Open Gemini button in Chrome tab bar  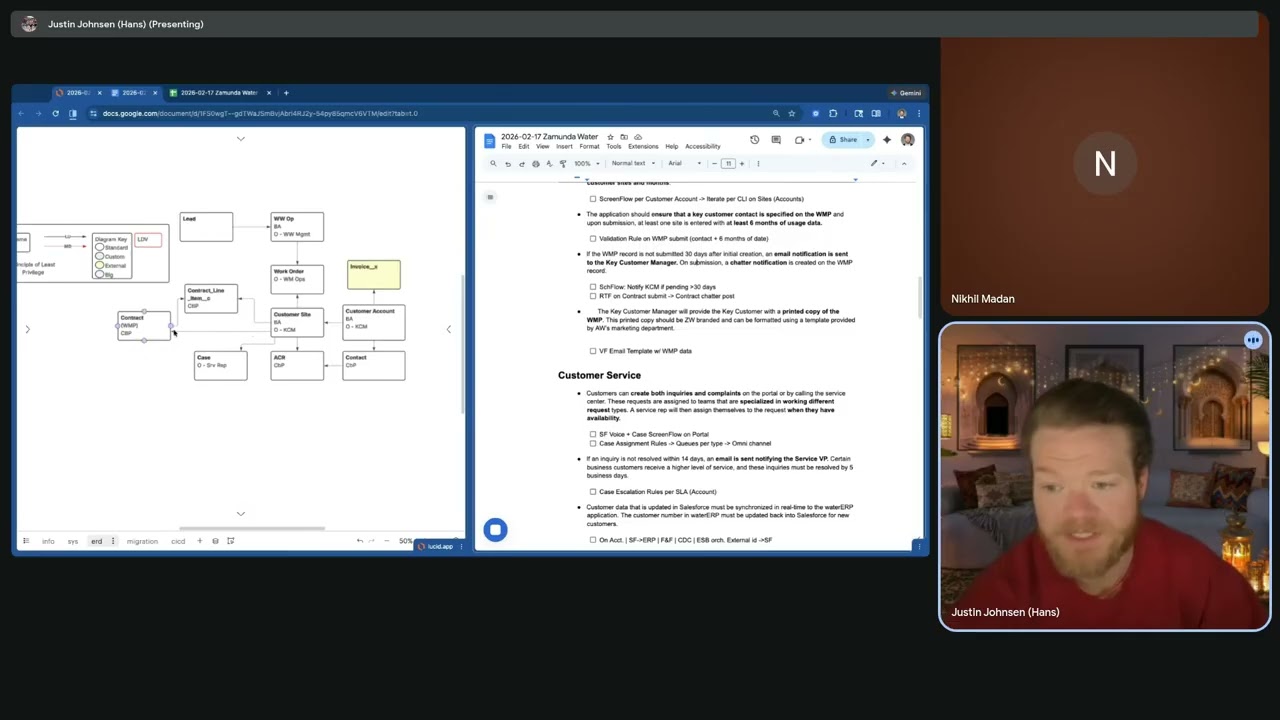coord(906,93)
